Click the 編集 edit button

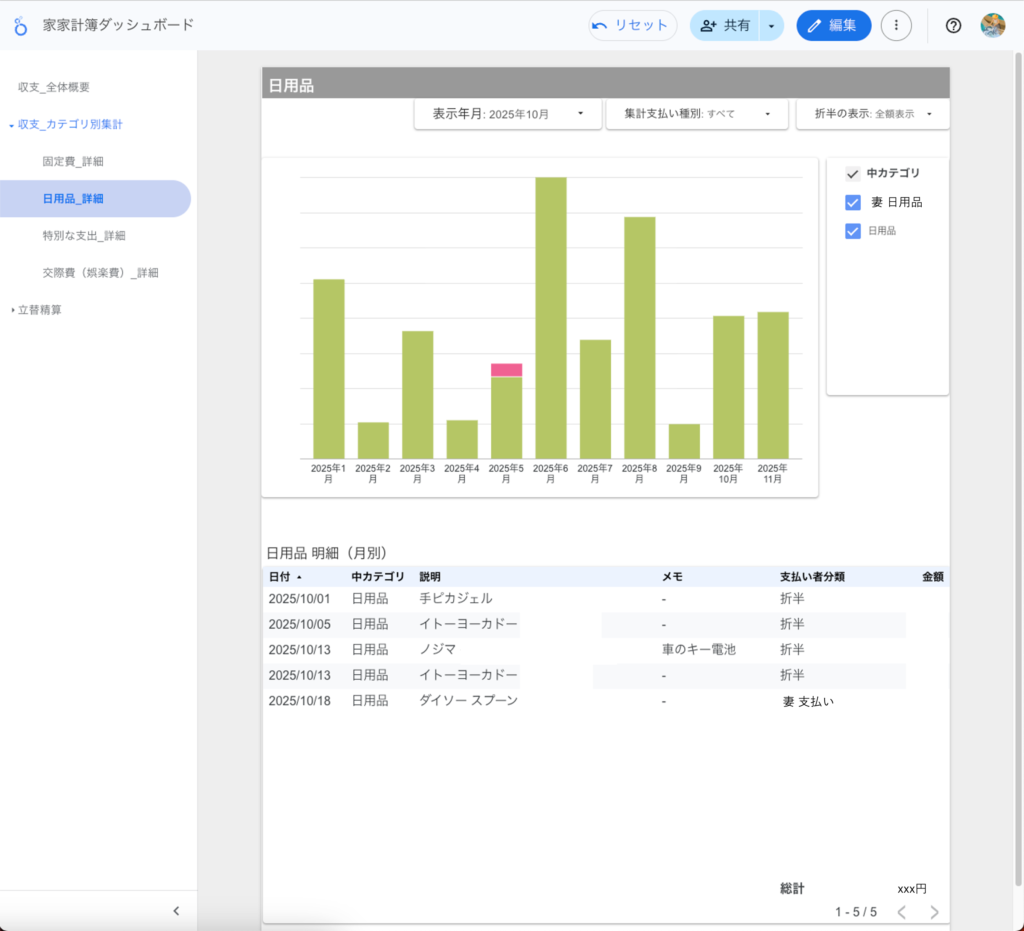(x=833, y=25)
